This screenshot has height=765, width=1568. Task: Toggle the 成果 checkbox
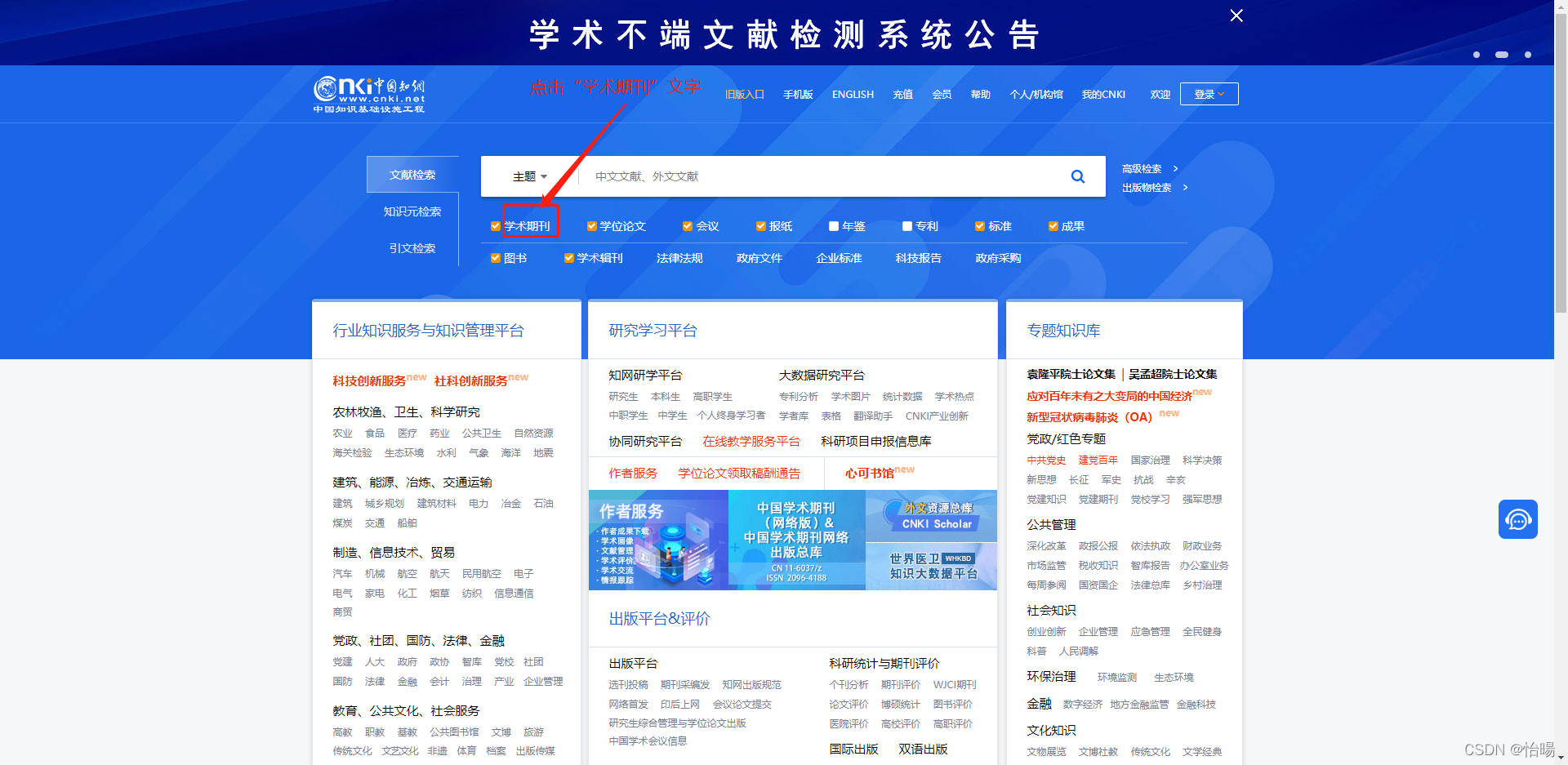tap(1053, 226)
